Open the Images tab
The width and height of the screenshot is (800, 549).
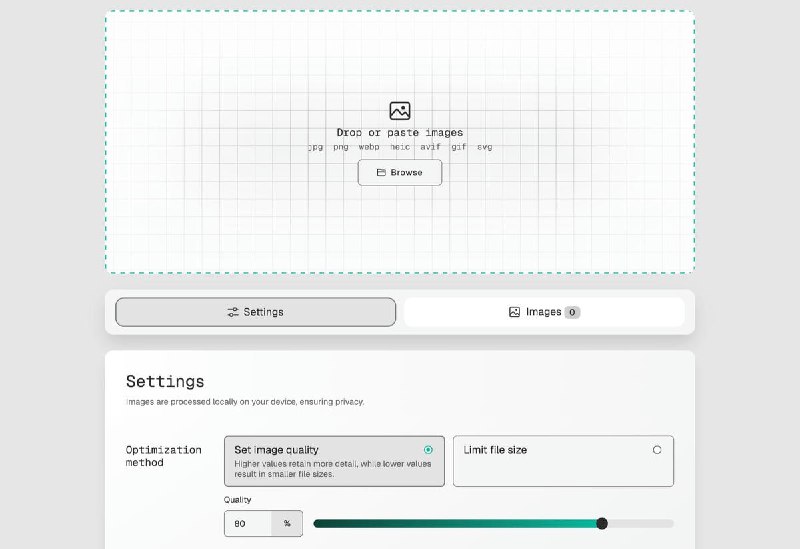pos(544,312)
